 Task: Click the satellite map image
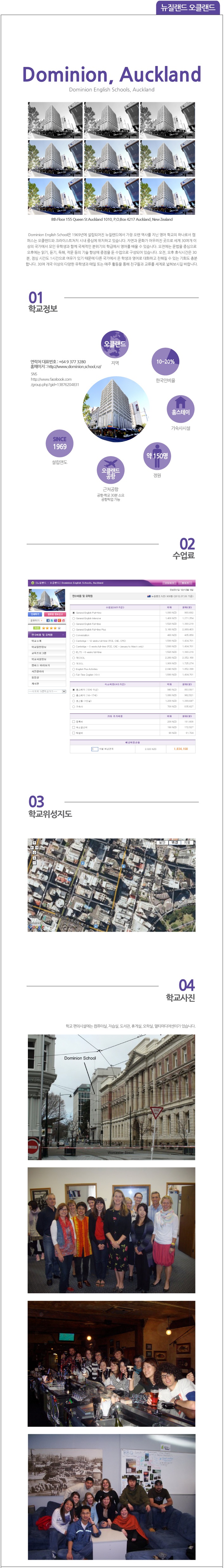click(112, 885)
